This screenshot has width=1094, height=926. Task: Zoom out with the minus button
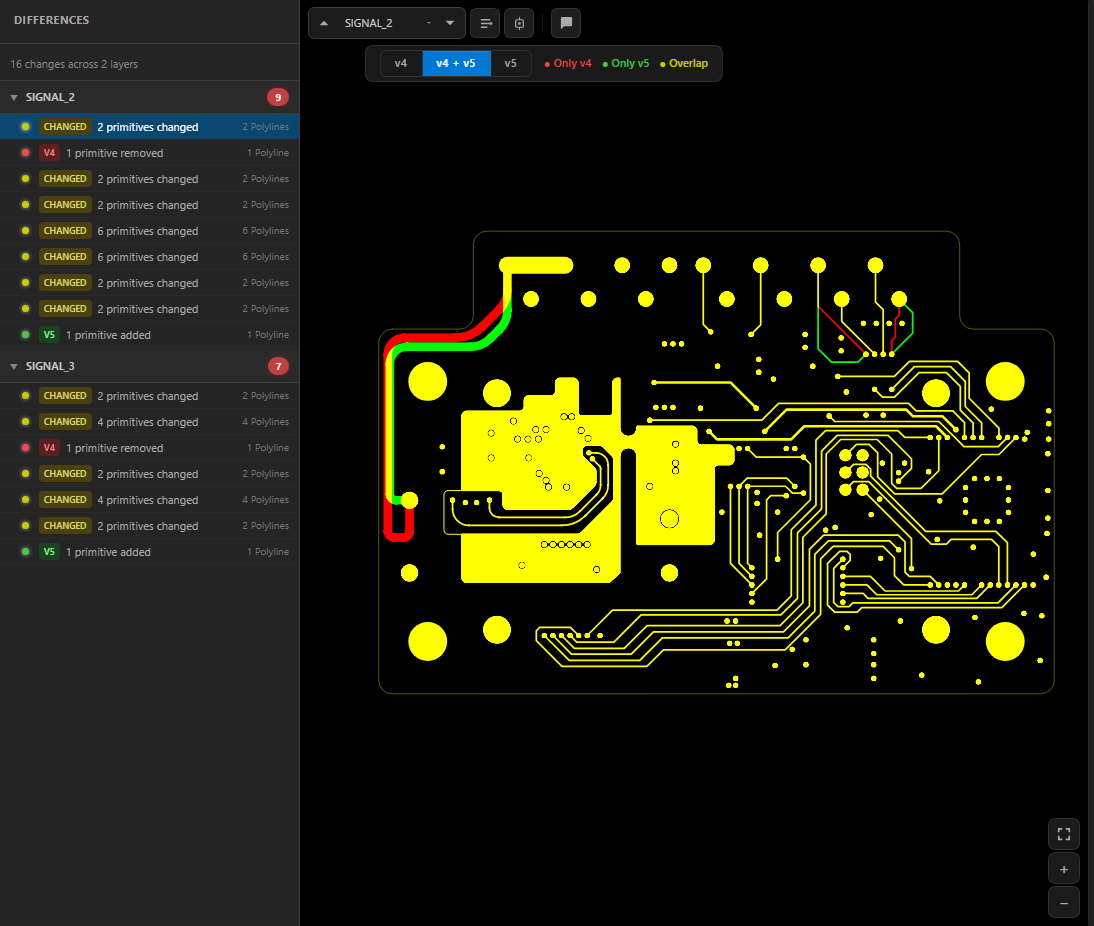click(x=1063, y=904)
